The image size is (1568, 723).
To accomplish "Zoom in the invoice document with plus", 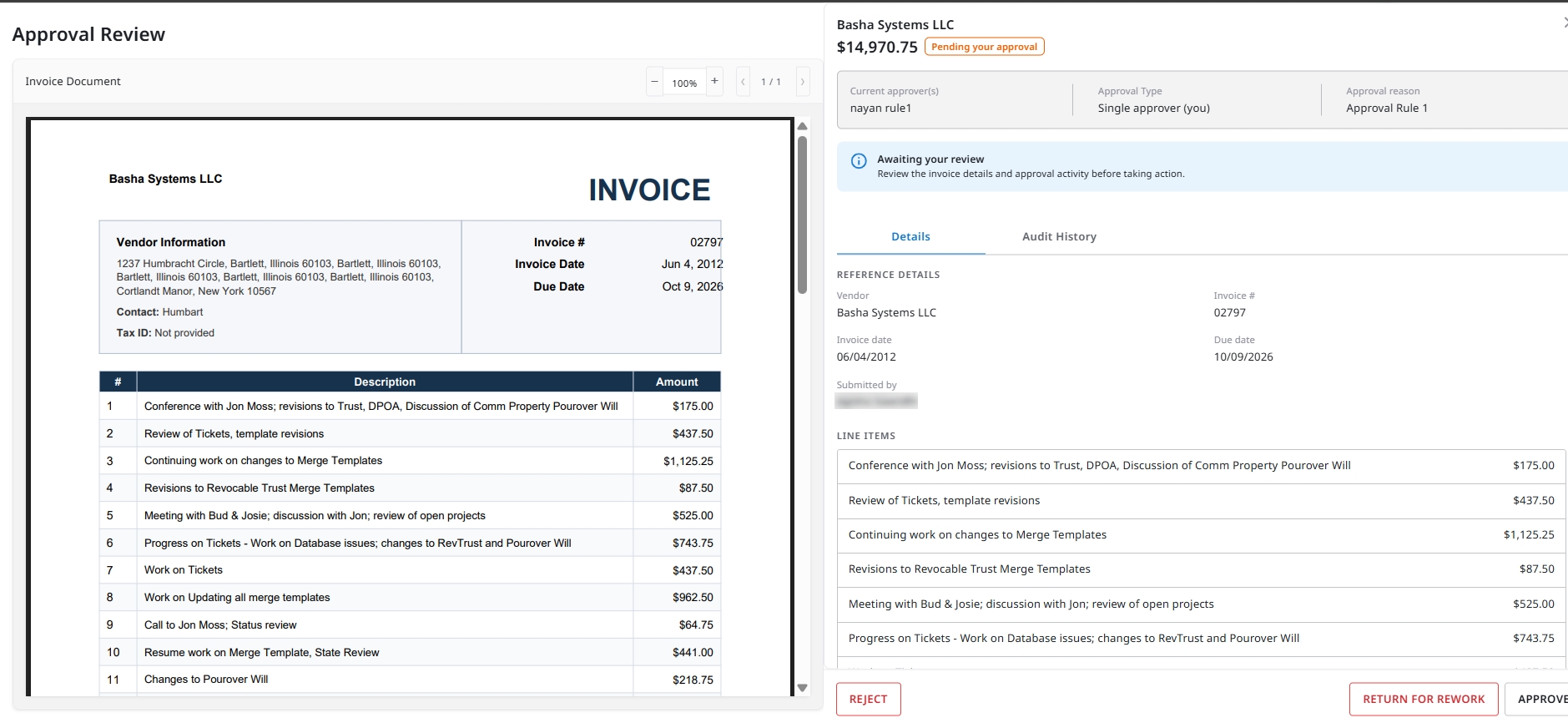I will (714, 82).
